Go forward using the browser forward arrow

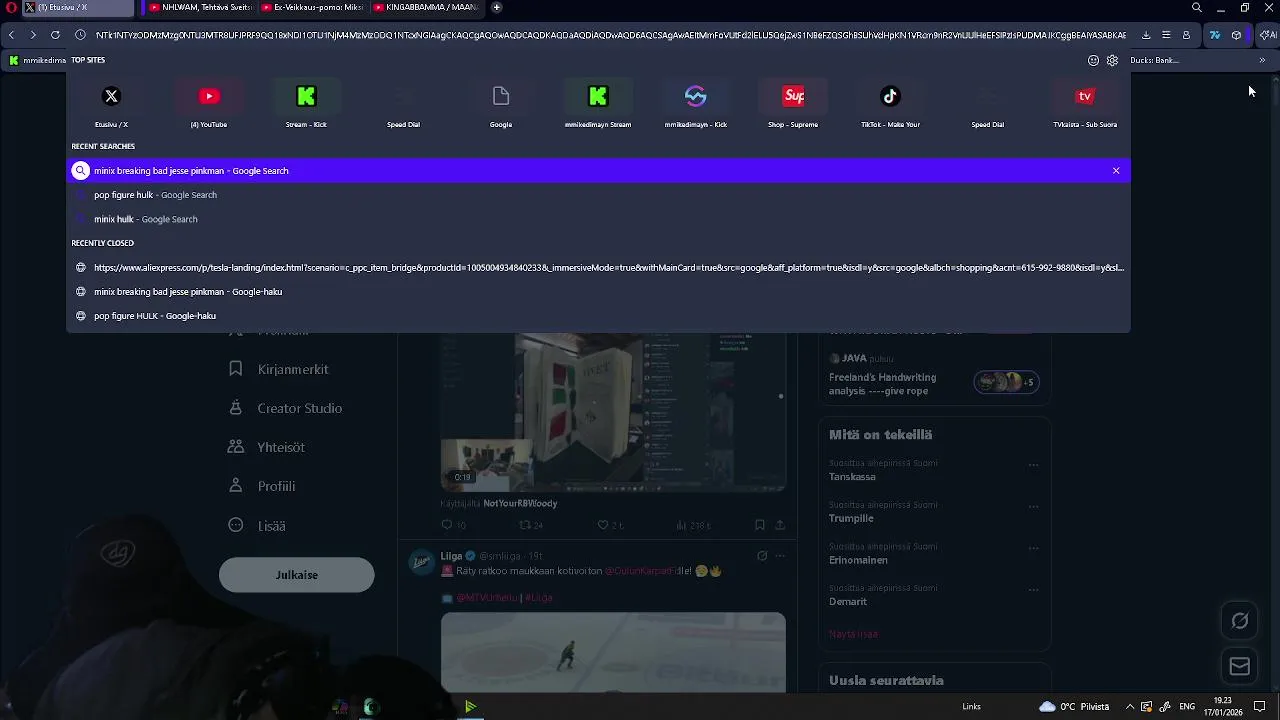[33, 35]
